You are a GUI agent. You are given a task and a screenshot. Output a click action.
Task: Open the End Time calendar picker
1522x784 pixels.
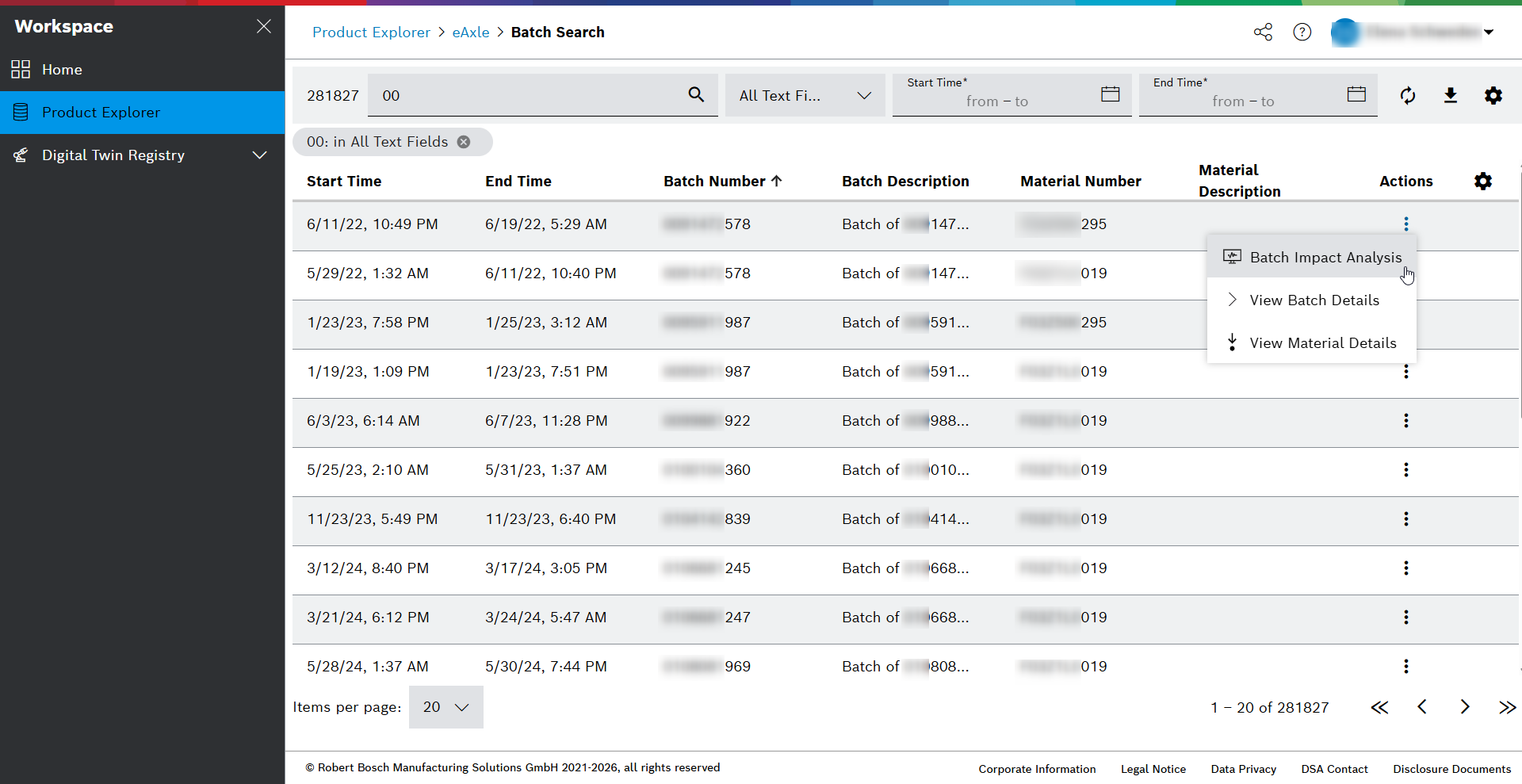1356,94
